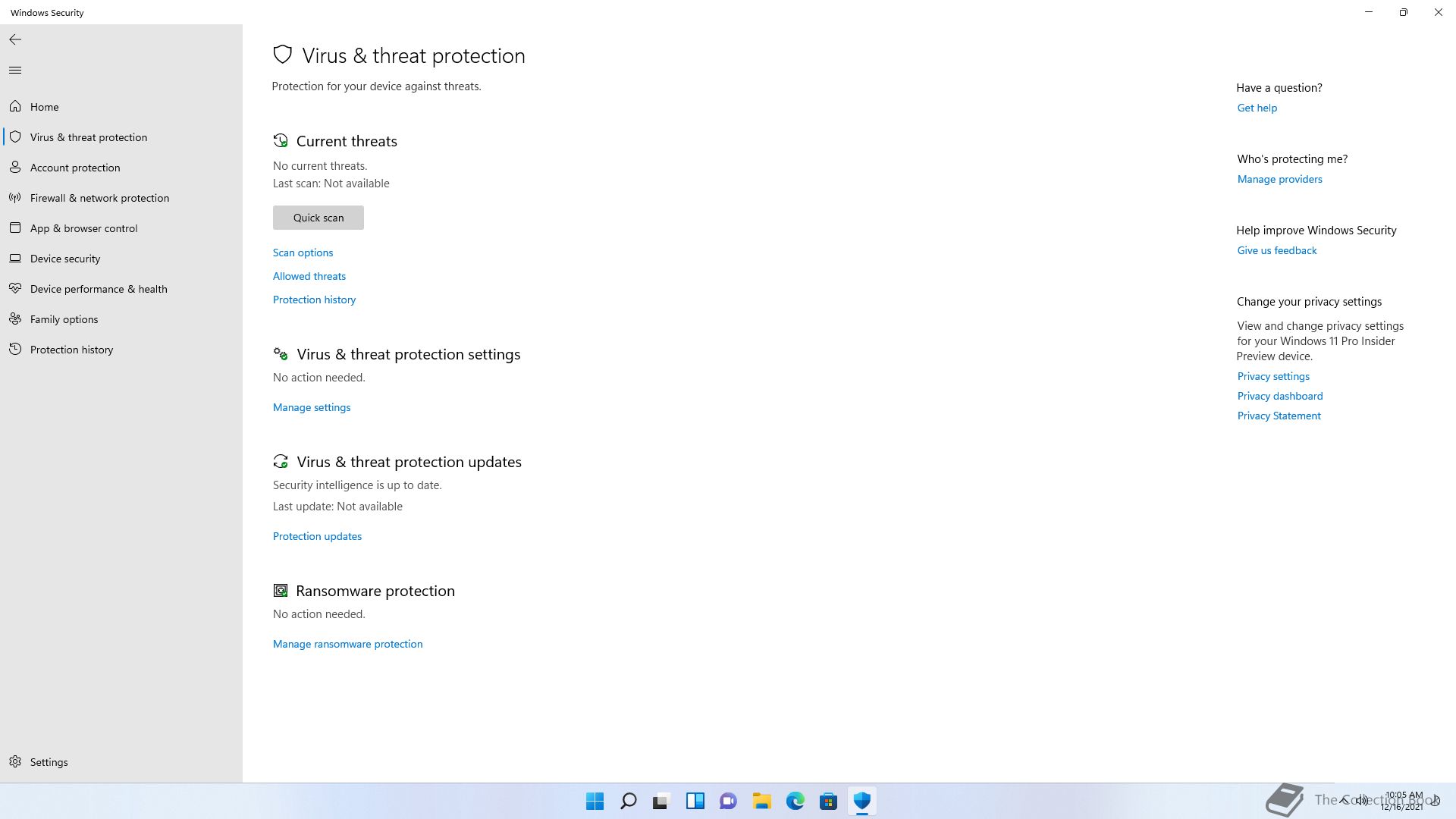Screen dimensions: 1456x819
Task: Click the Device performance & health heart icon
Action: click(15, 289)
